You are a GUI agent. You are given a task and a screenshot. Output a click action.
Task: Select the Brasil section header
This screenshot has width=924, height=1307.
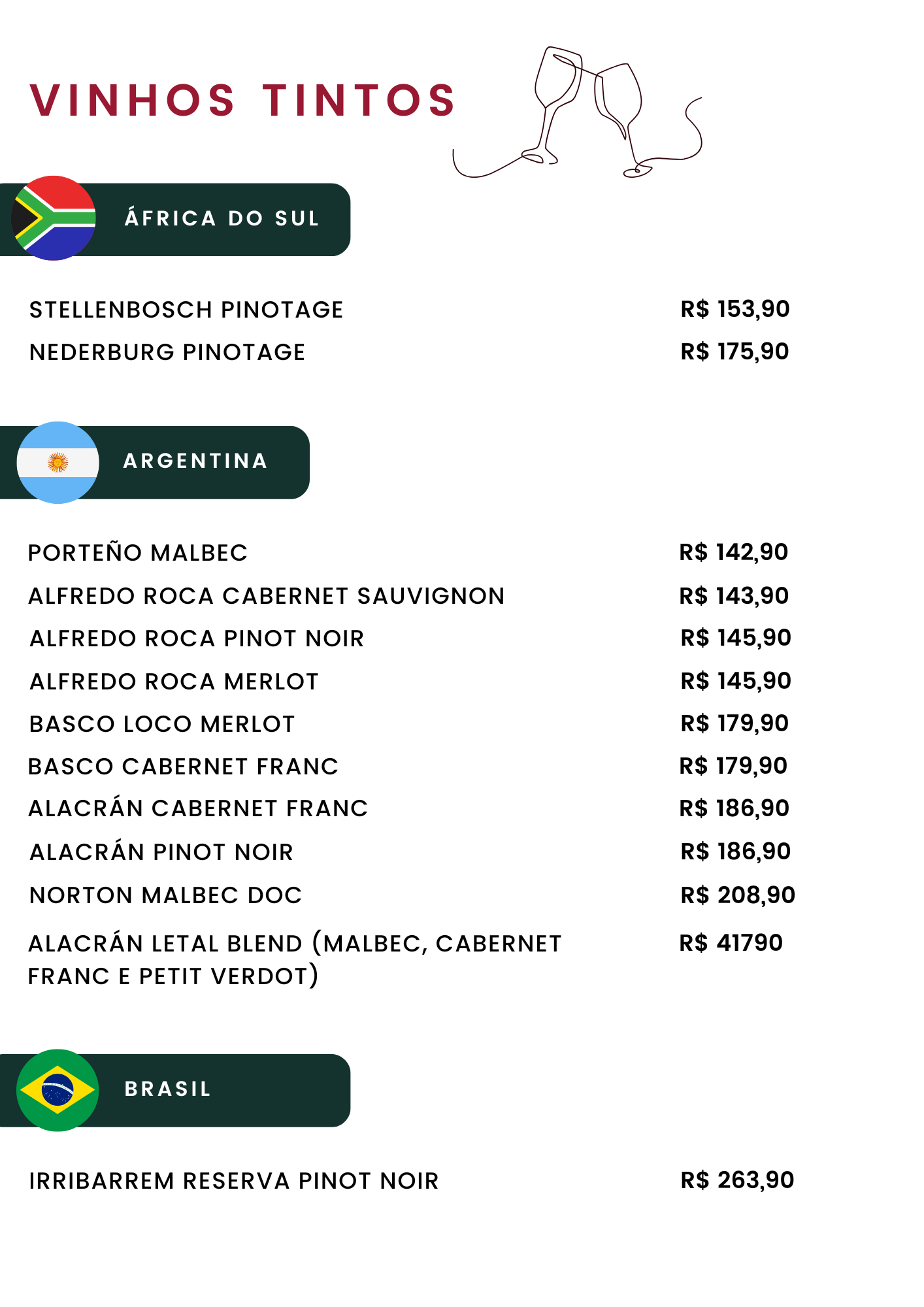168,1089
